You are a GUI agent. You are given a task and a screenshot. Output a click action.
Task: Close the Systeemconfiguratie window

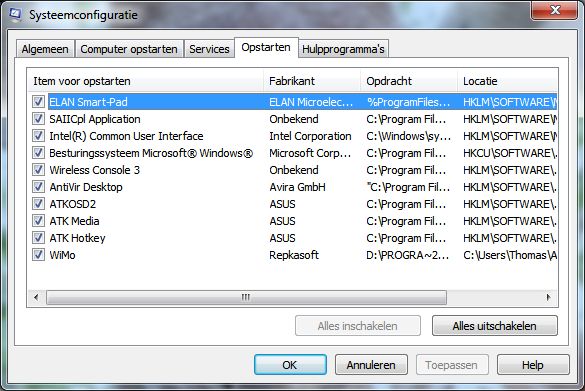(555, 10)
